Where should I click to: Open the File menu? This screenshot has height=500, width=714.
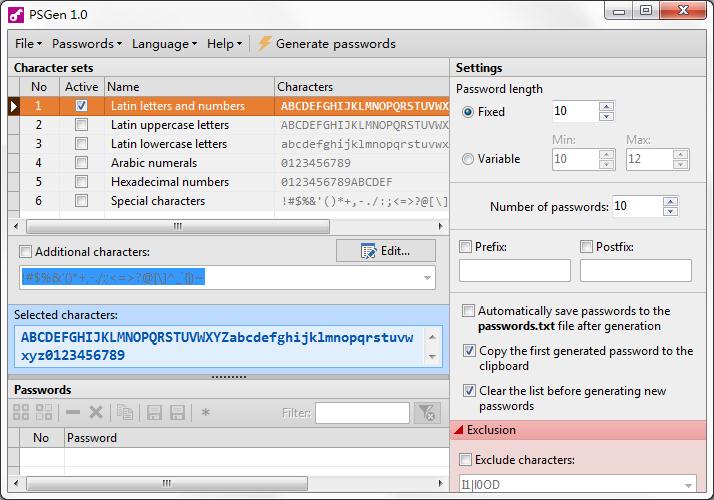28,44
